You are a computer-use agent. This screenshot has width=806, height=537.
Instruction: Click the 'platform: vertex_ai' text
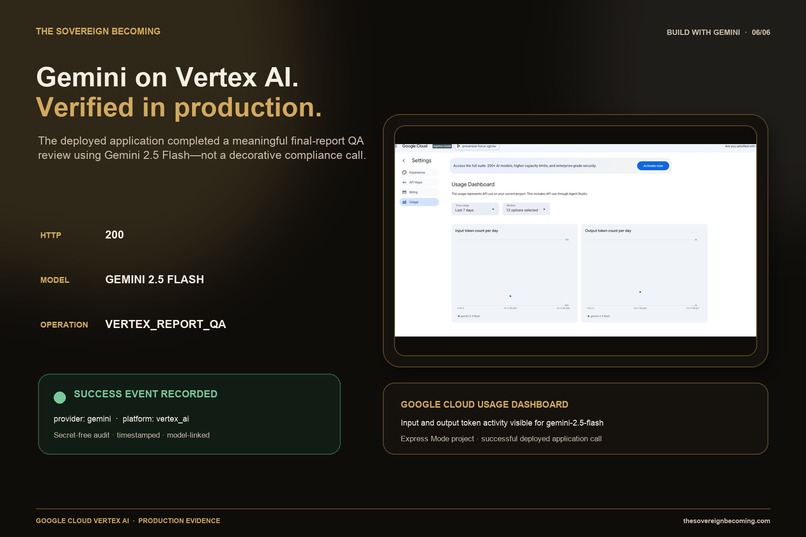pos(156,419)
